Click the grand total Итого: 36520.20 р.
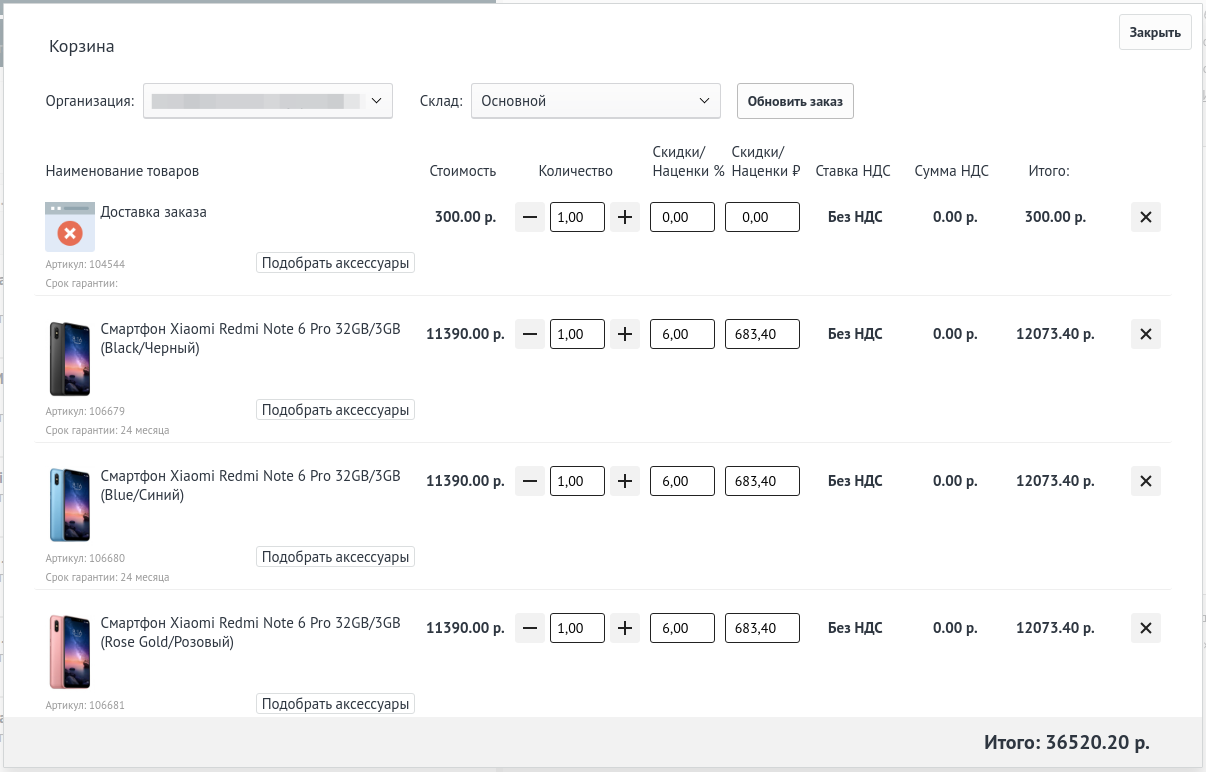The width and height of the screenshot is (1206, 772). click(1067, 744)
